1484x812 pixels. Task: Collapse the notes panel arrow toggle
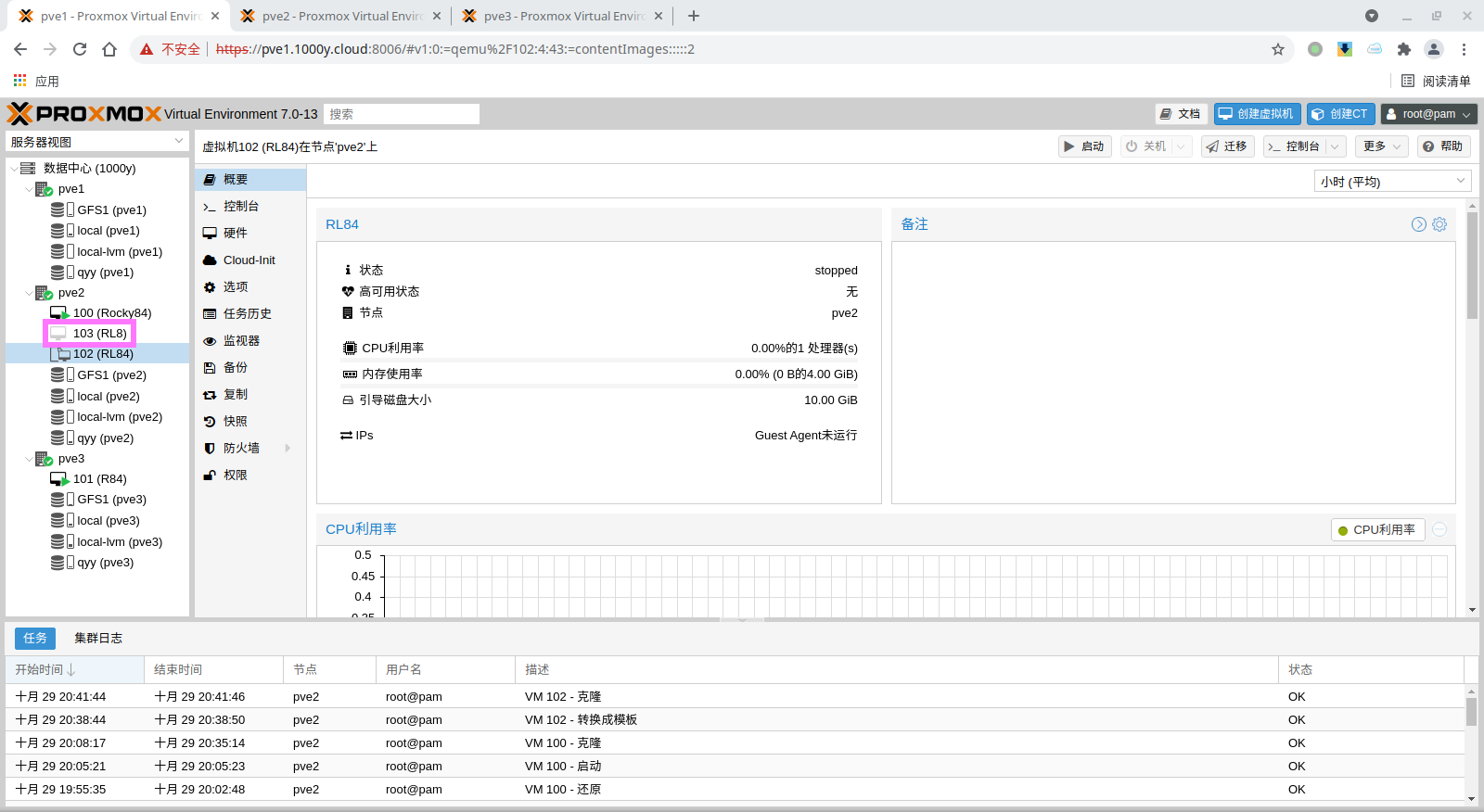coord(1418,224)
